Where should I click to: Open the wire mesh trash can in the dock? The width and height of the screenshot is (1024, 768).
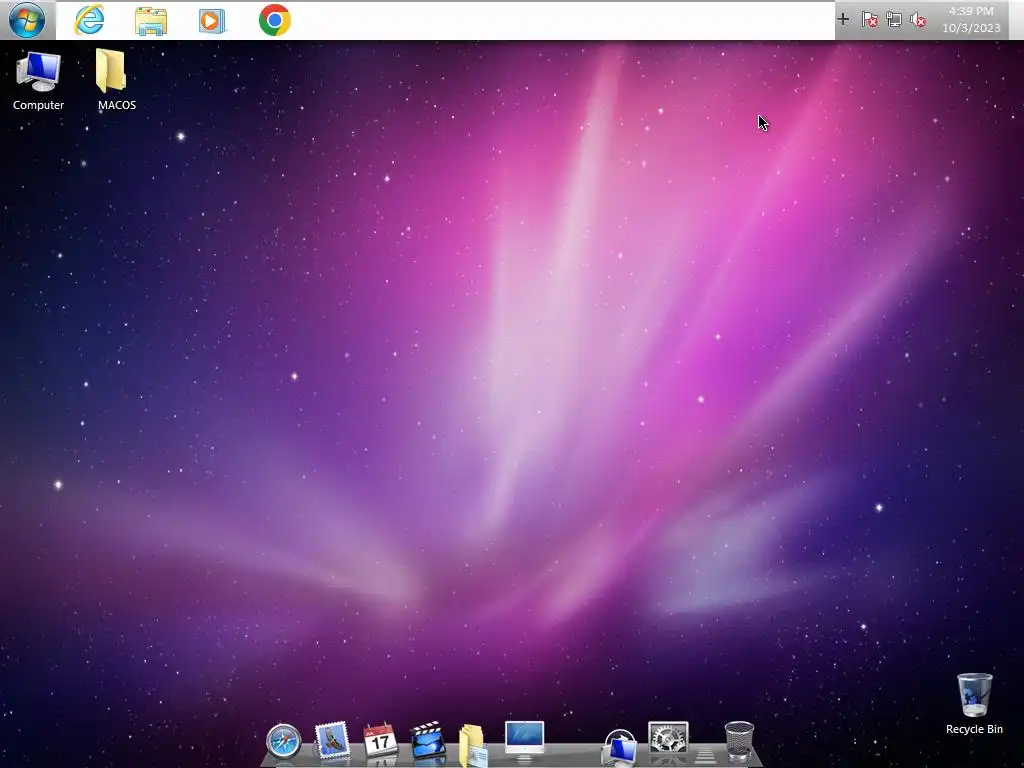[739, 741]
